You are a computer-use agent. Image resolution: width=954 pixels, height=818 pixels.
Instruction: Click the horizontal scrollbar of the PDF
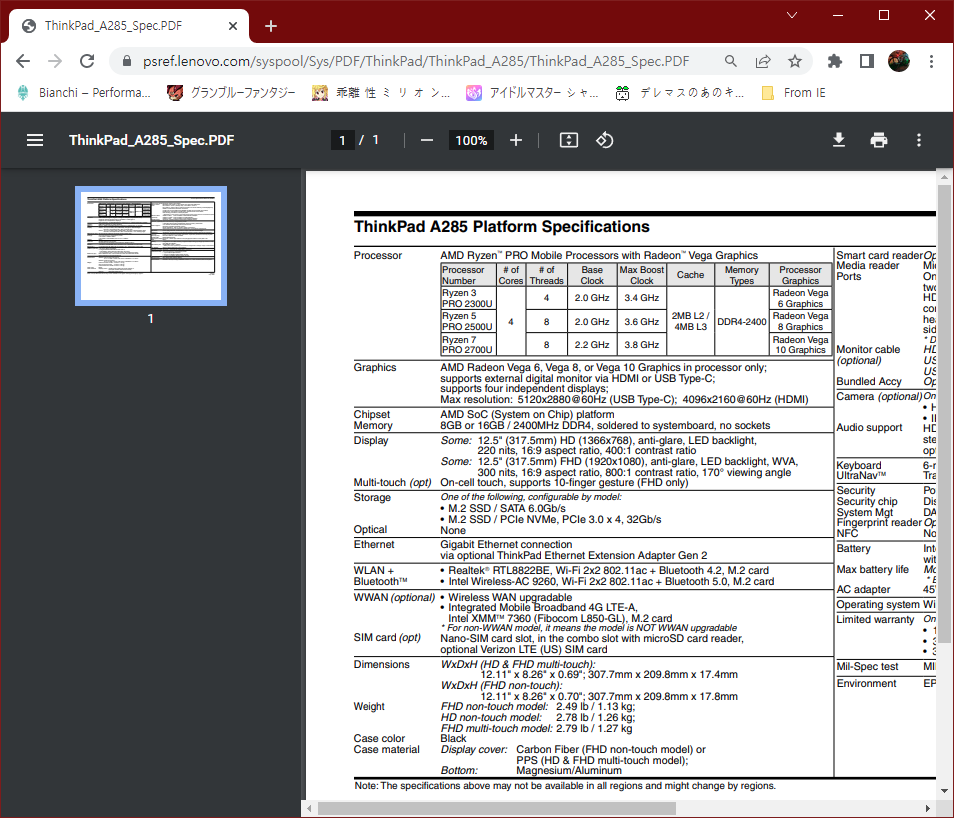496,808
